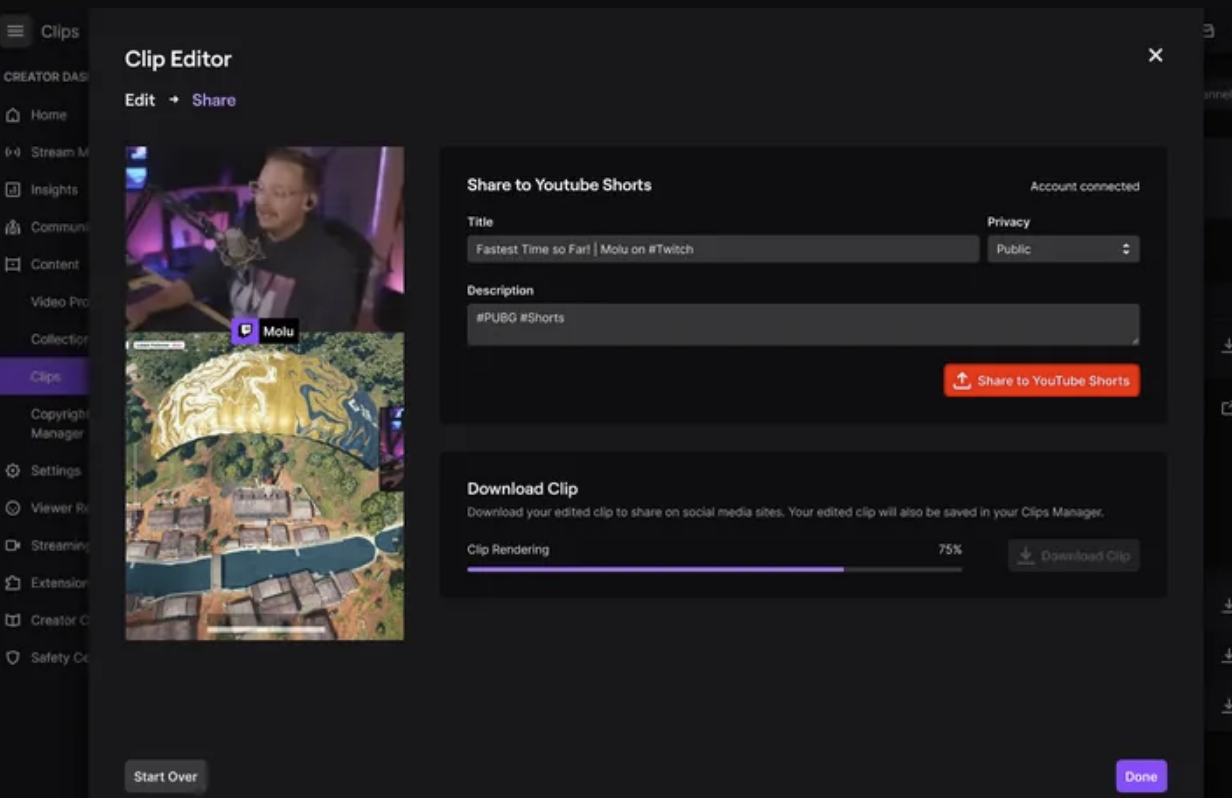Click Share to YouTube Shorts button
The image size is (1232, 798).
pyautogui.click(x=1041, y=380)
